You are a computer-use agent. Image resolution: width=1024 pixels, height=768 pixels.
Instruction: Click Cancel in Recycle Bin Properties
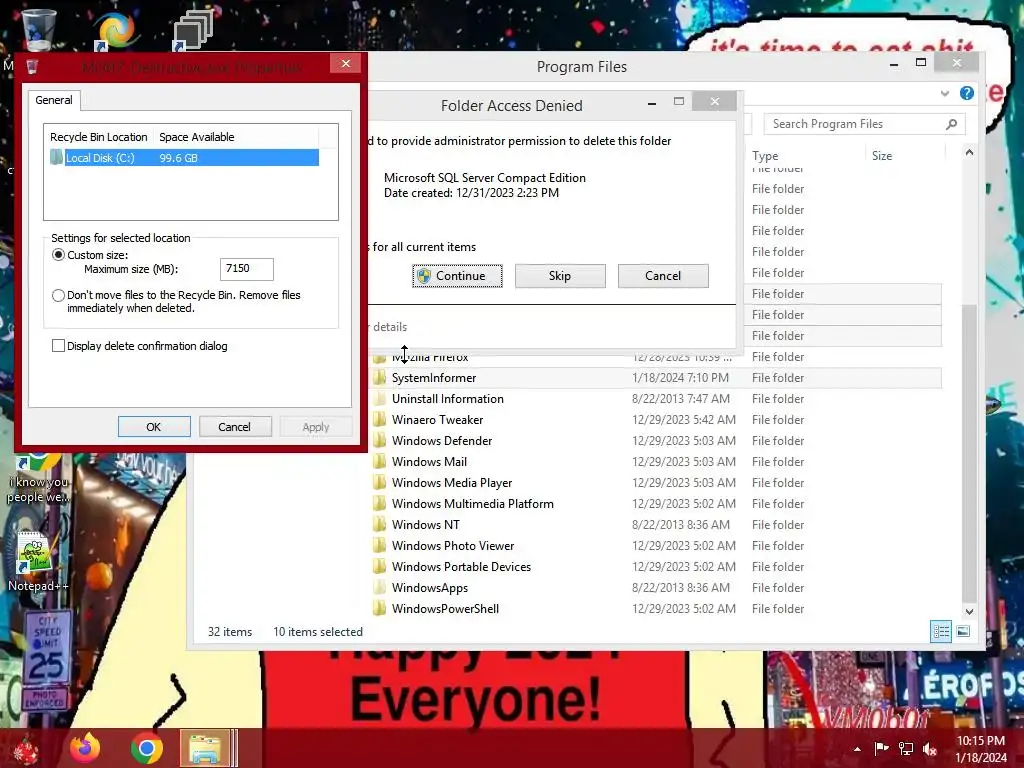(235, 426)
